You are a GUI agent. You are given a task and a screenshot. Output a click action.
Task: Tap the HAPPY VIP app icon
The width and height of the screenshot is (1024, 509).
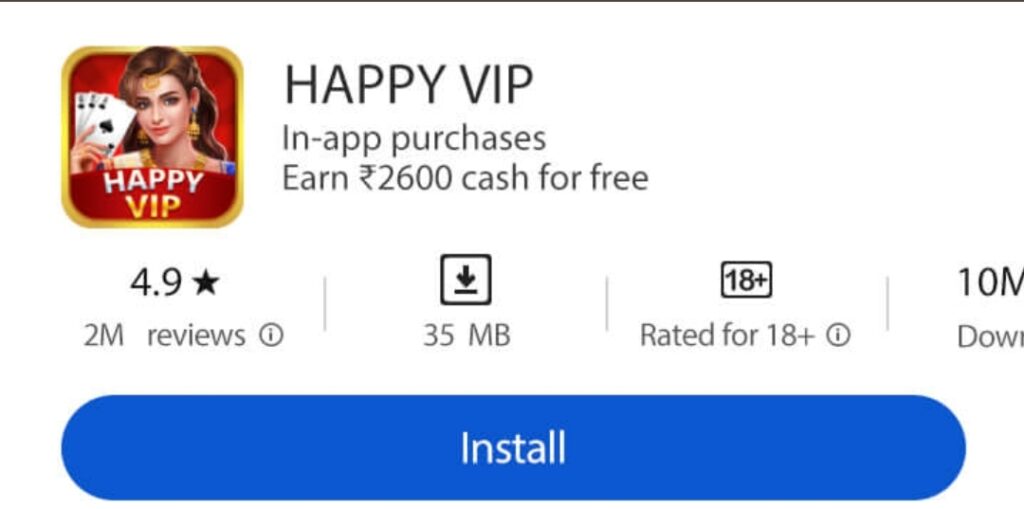click(152, 137)
